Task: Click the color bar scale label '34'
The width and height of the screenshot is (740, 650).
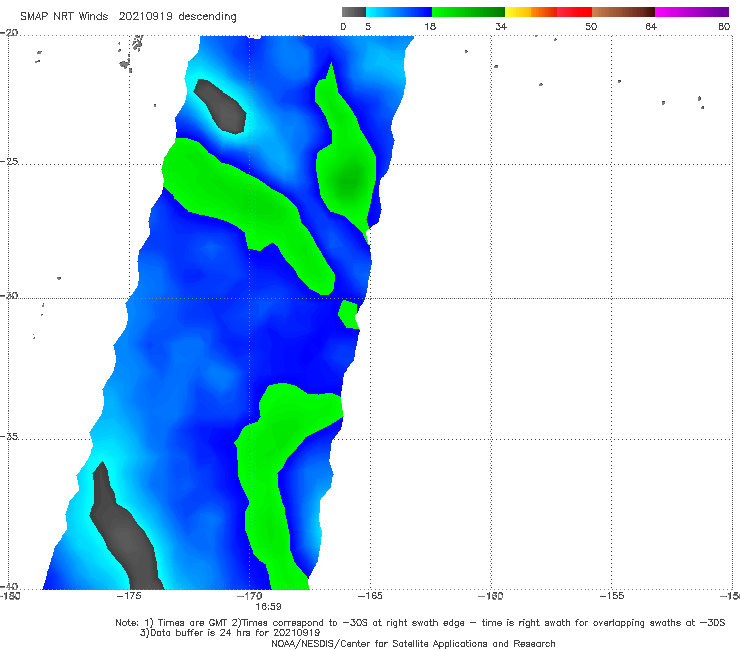Action: coord(501,26)
